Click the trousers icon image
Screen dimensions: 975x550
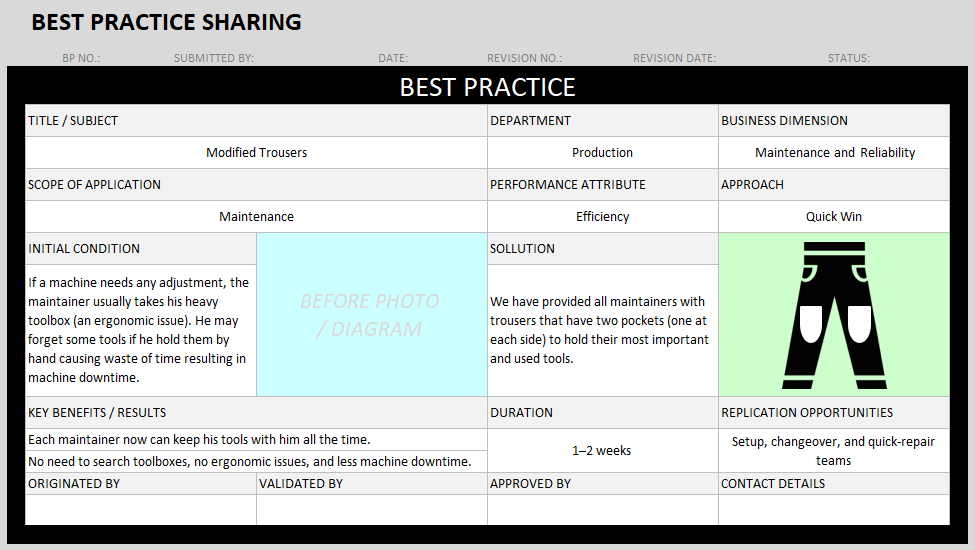[x=833, y=315]
